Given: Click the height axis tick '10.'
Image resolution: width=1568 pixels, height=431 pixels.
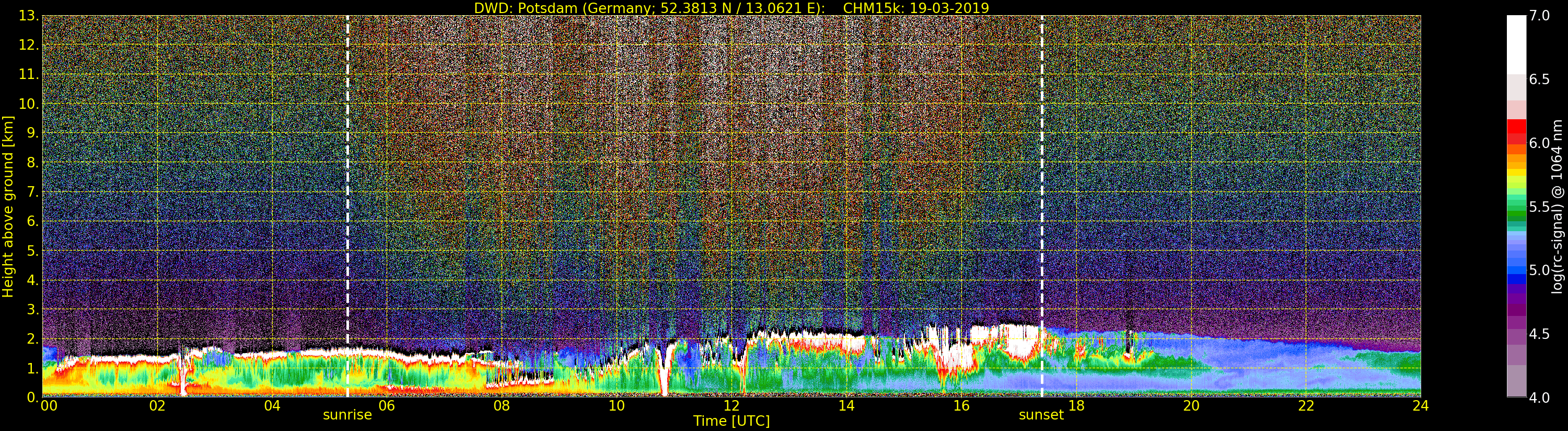Looking at the screenshot, I should coord(29,104).
